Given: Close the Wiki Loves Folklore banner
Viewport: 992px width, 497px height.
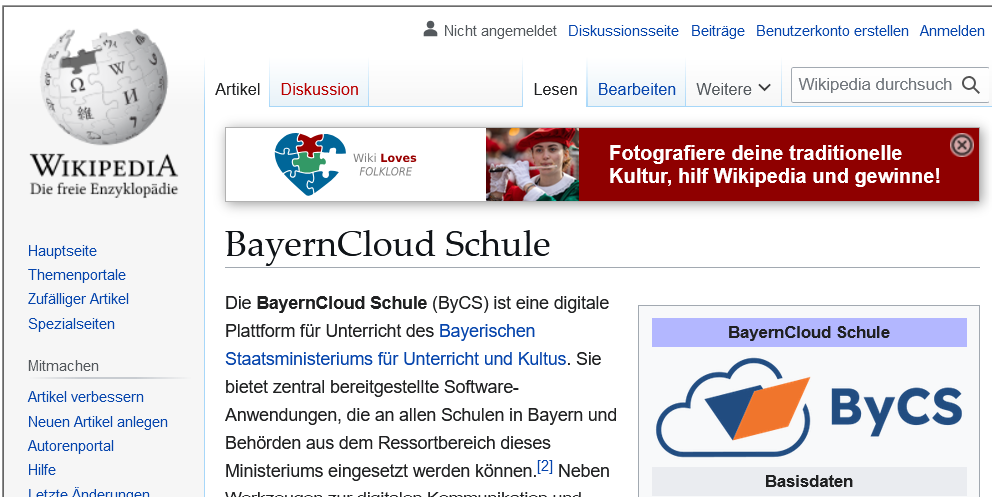Looking at the screenshot, I should 962,145.
